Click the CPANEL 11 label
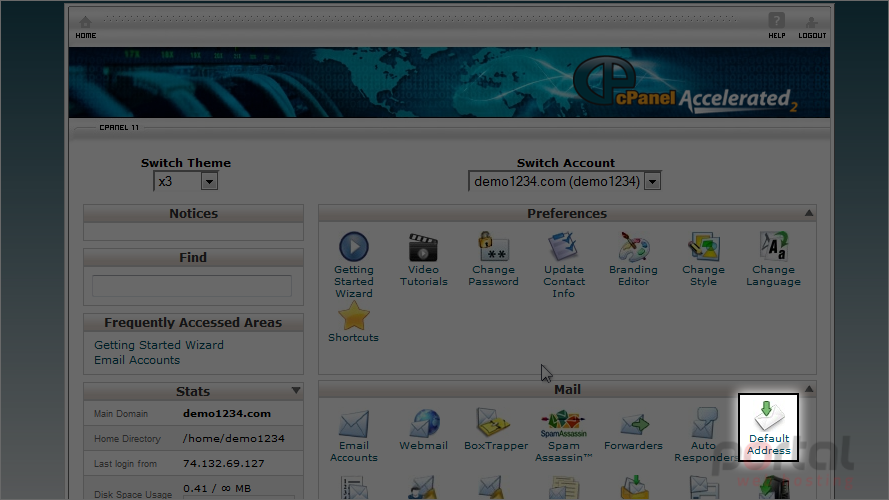This screenshot has width=889, height=500. pos(119,128)
